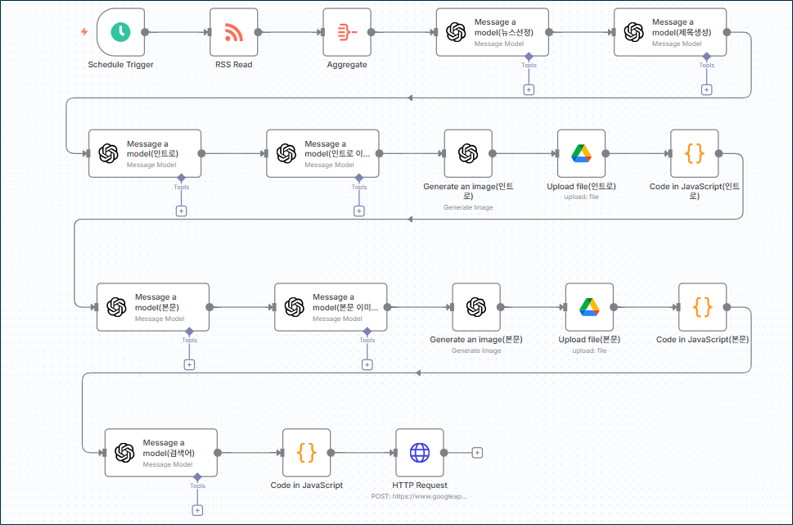The width and height of the screenshot is (793, 525).
Task: Select Code in JavaScript(인트로) node
Action: tap(694, 153)
